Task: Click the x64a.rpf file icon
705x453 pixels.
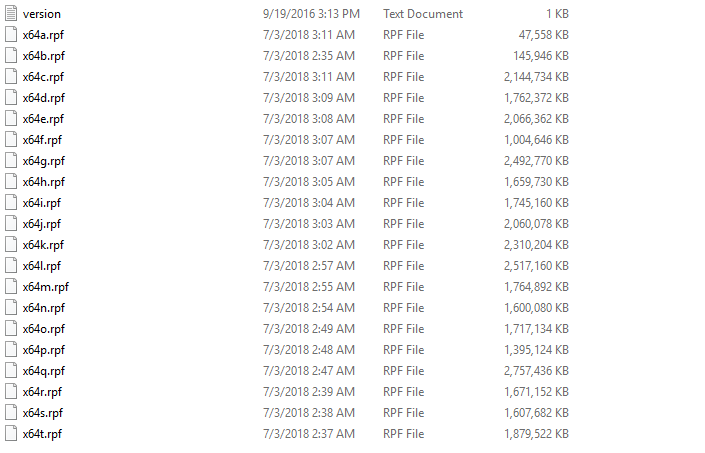Action: click(x=11, y=35)
